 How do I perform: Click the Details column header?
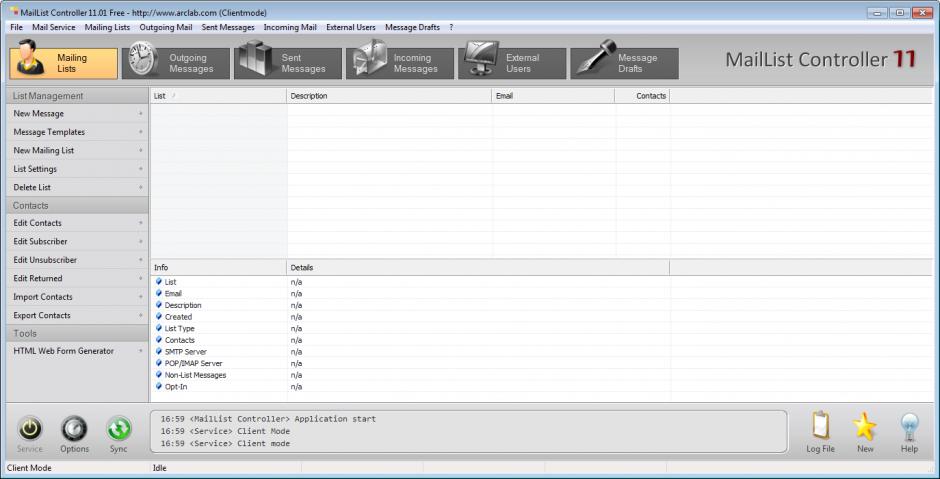478,268
